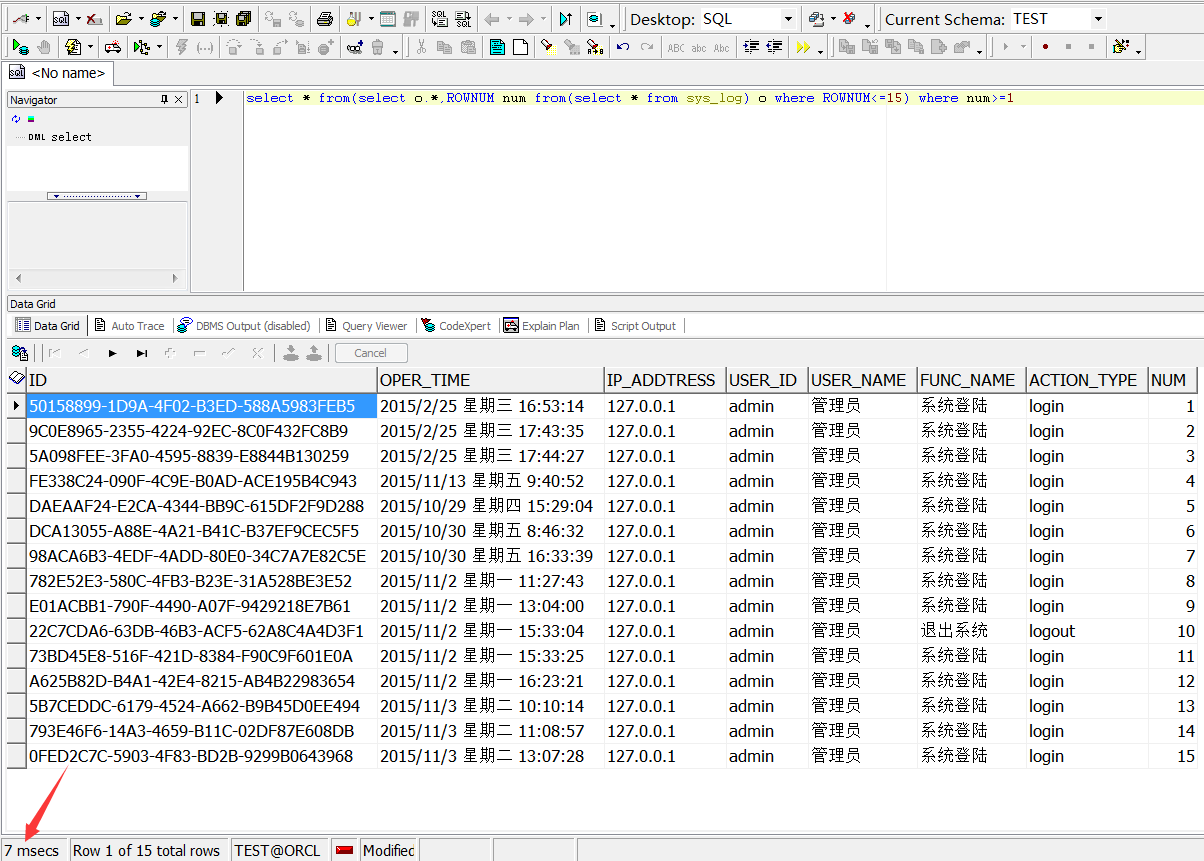
Task: Click the ACTION_TYPE column header
Action: 1087,380
